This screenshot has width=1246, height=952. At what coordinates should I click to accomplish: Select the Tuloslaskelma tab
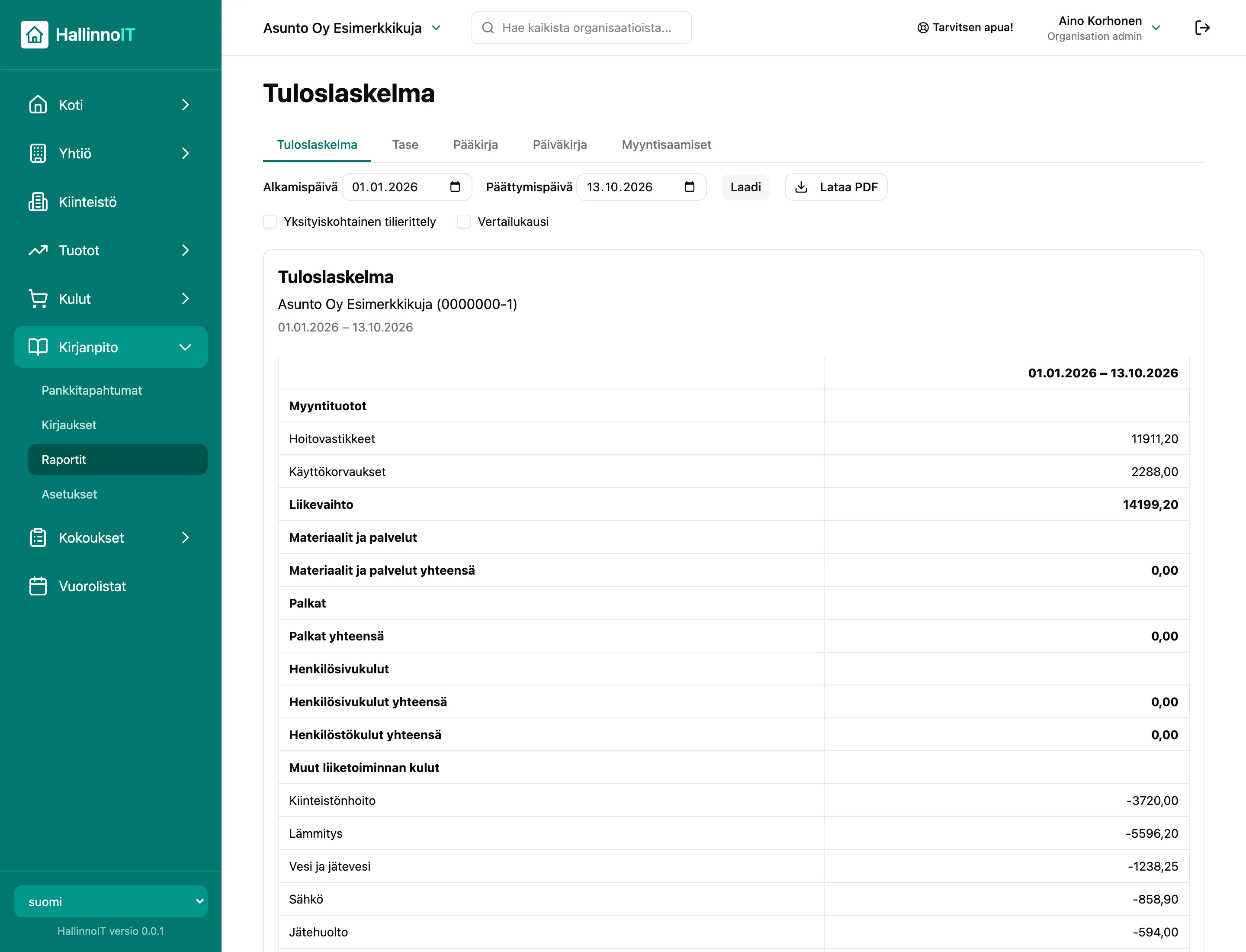[x=317, y=145]
